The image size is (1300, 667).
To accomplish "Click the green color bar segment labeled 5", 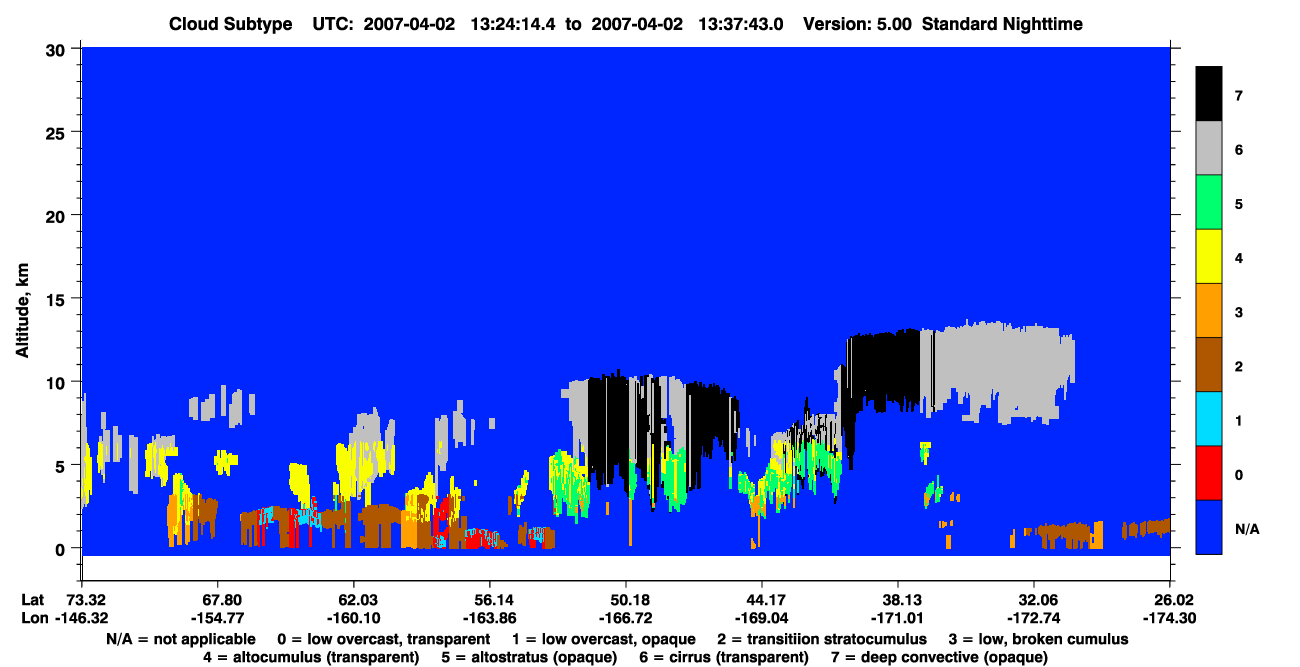I will click(x=1208, y=203).
